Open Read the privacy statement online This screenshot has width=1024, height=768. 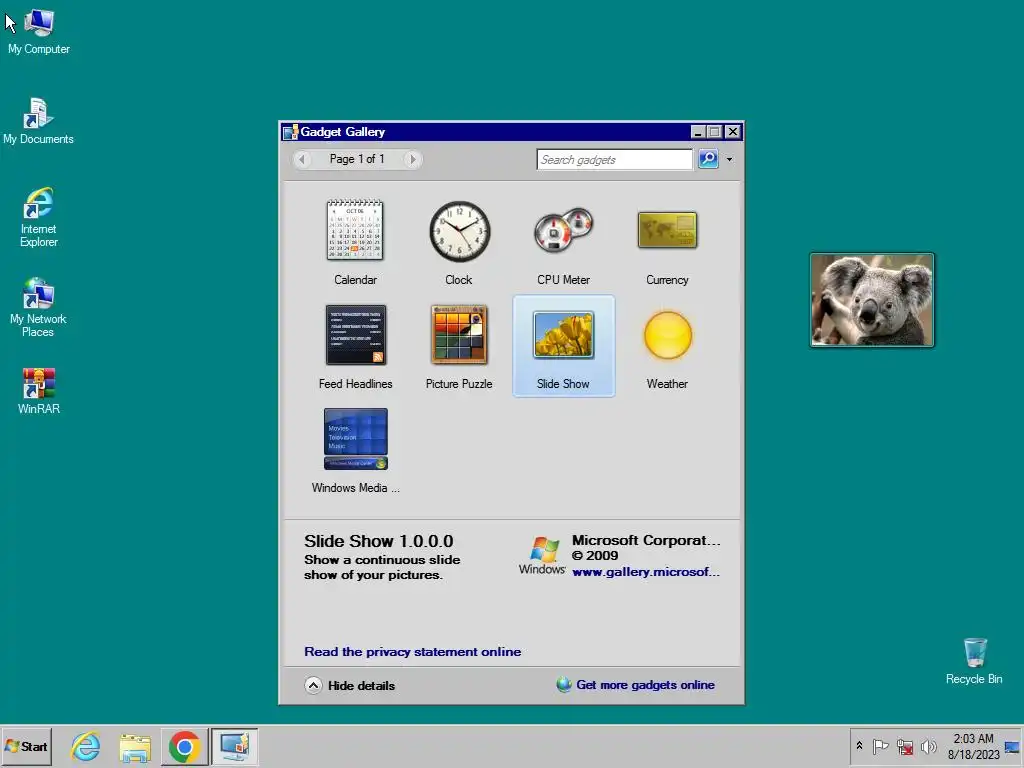pyautogui.click(x=413, y=652)
